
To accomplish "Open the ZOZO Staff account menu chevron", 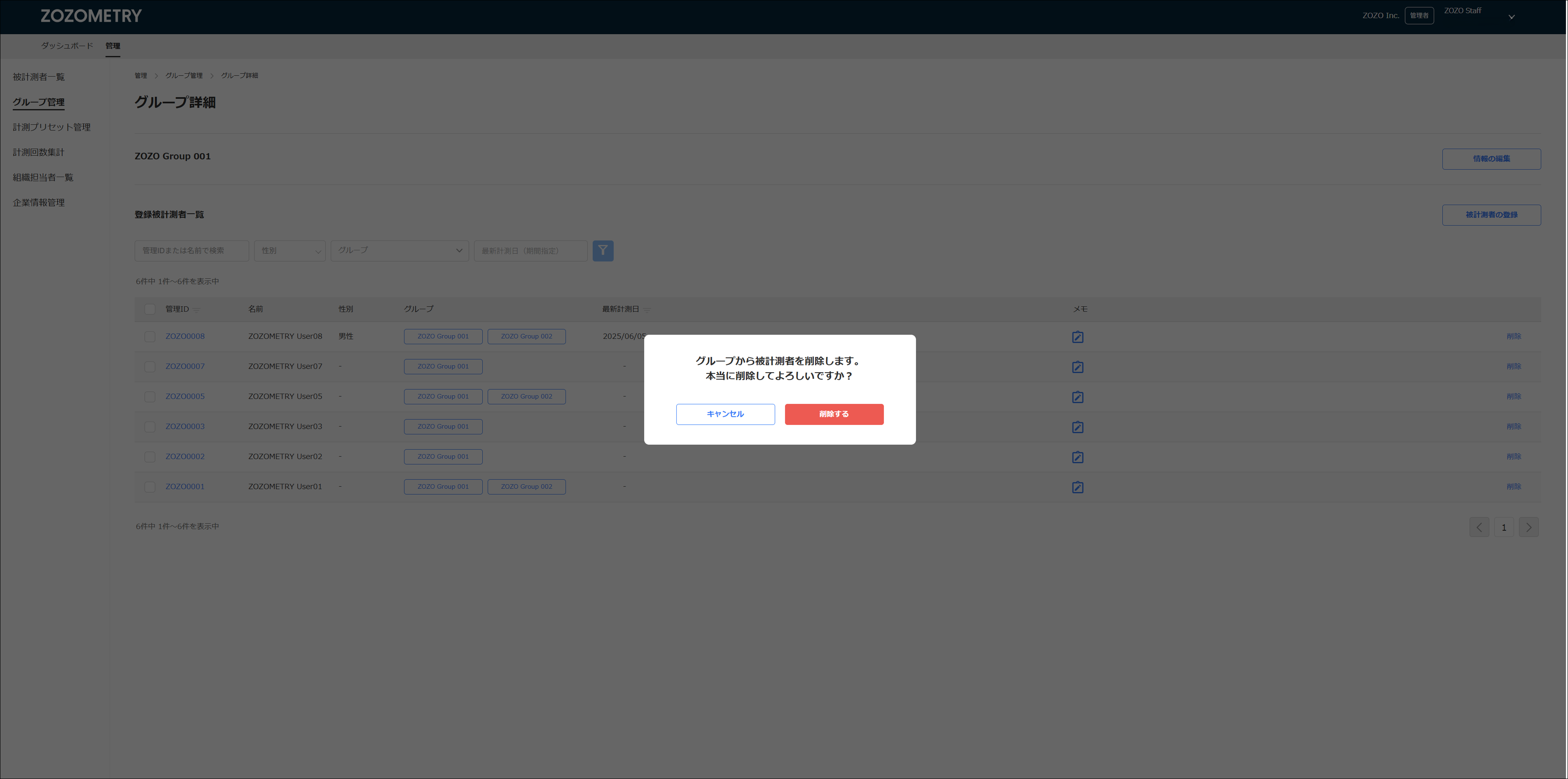I will [x=1512, y=17].
